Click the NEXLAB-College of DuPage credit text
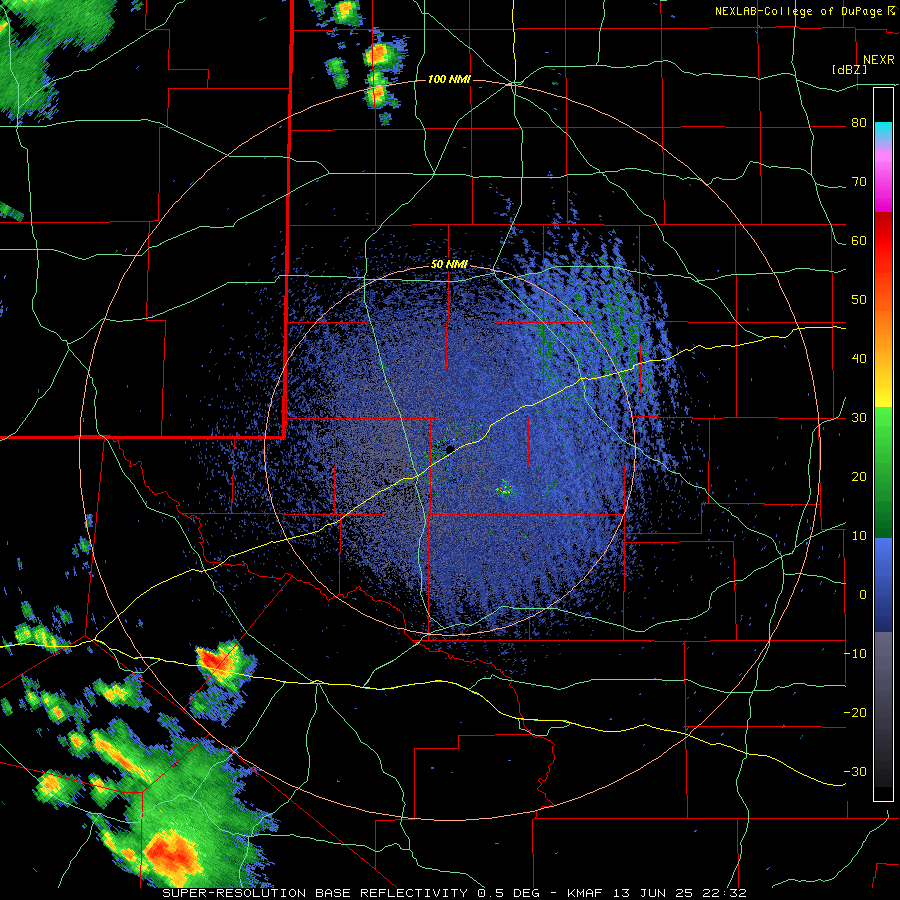The image size is (900, 900). coord(801,11)
